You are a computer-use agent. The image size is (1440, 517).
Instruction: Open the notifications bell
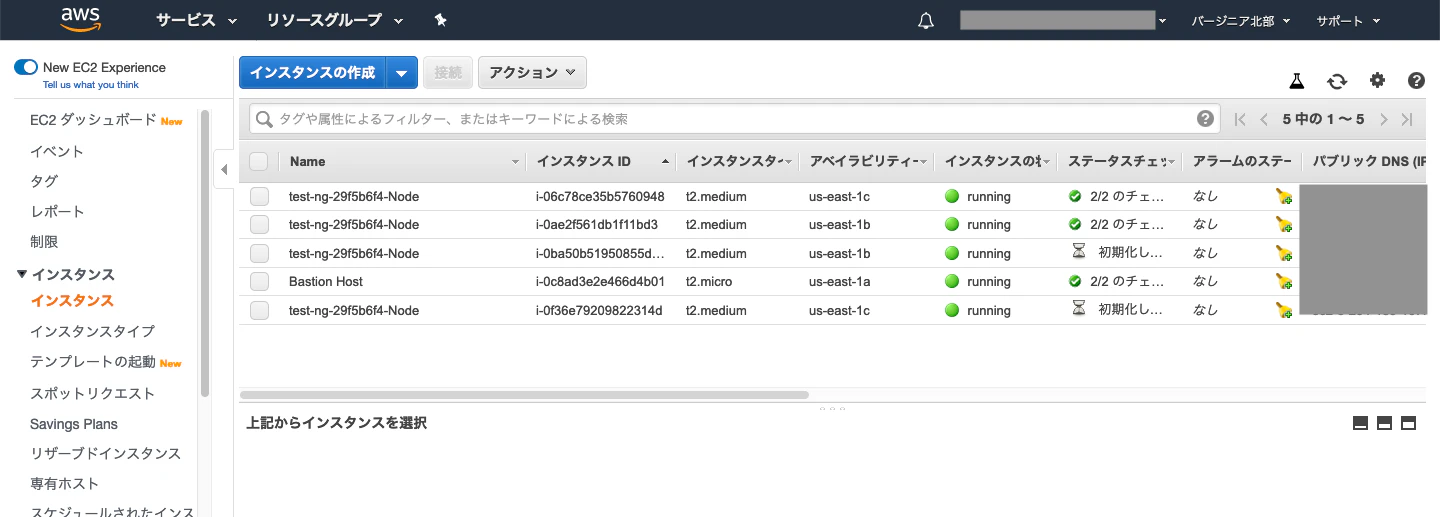tap(926, 20)
